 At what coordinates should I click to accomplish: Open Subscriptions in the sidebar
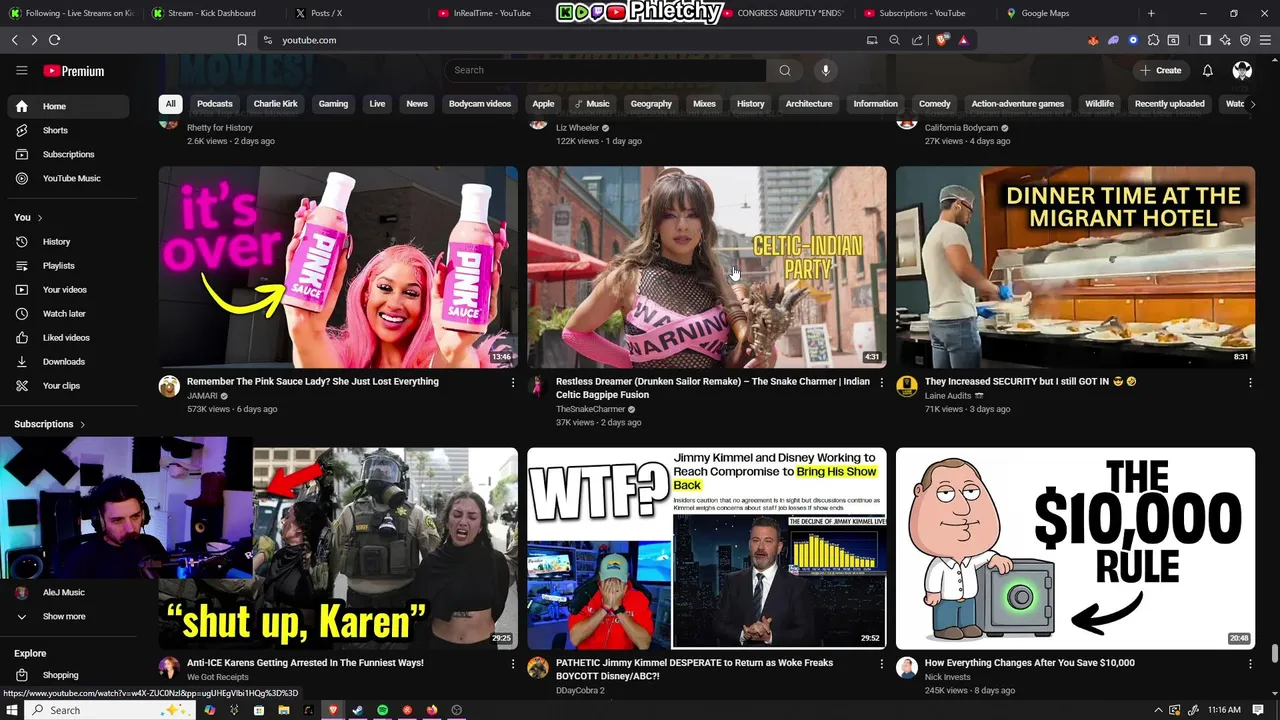coord(68,154)
